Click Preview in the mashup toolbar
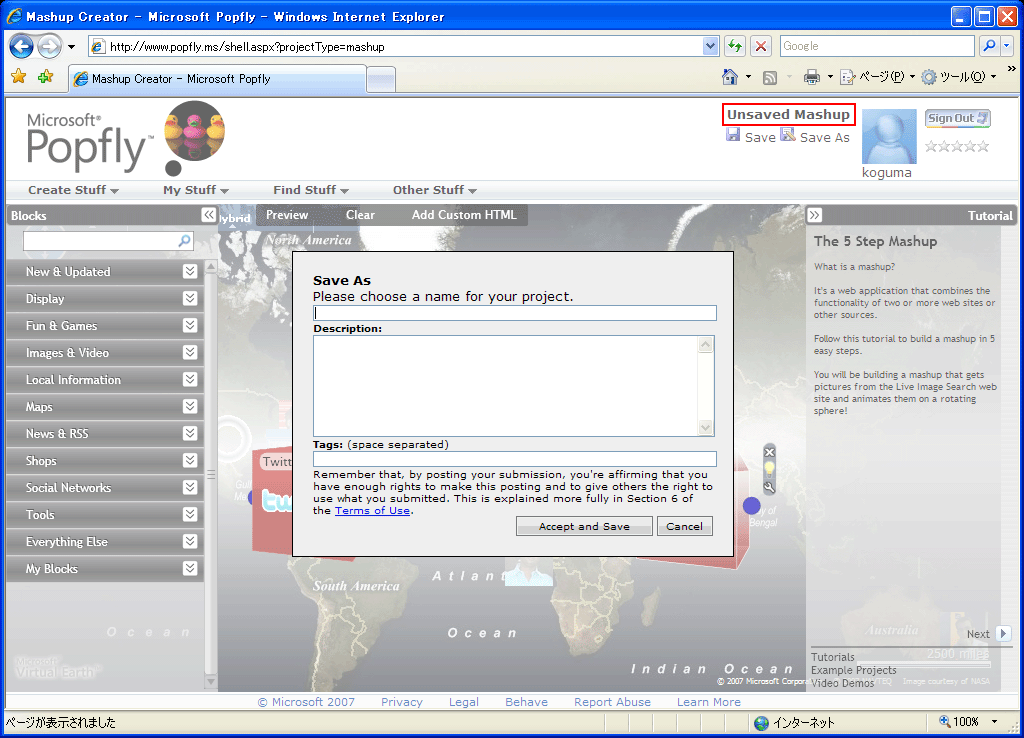Viewport: 1024px width, 738px height. click(287, 215)
